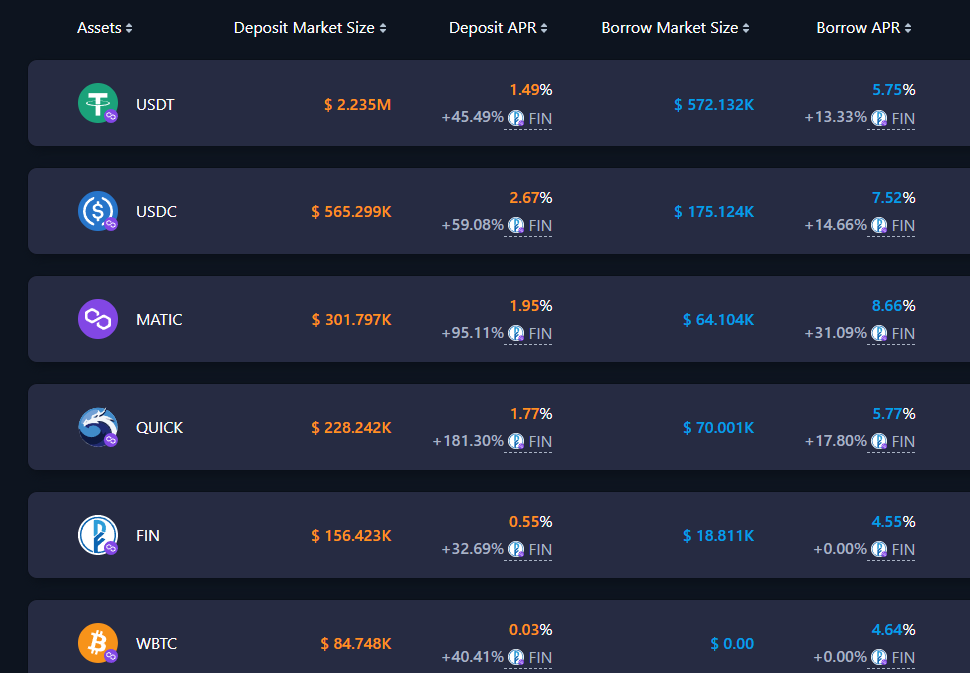Viewport: 970px width, 673px height.
Task: Click the MATIC Polygon coin icon
Action: tap(98, 319)
